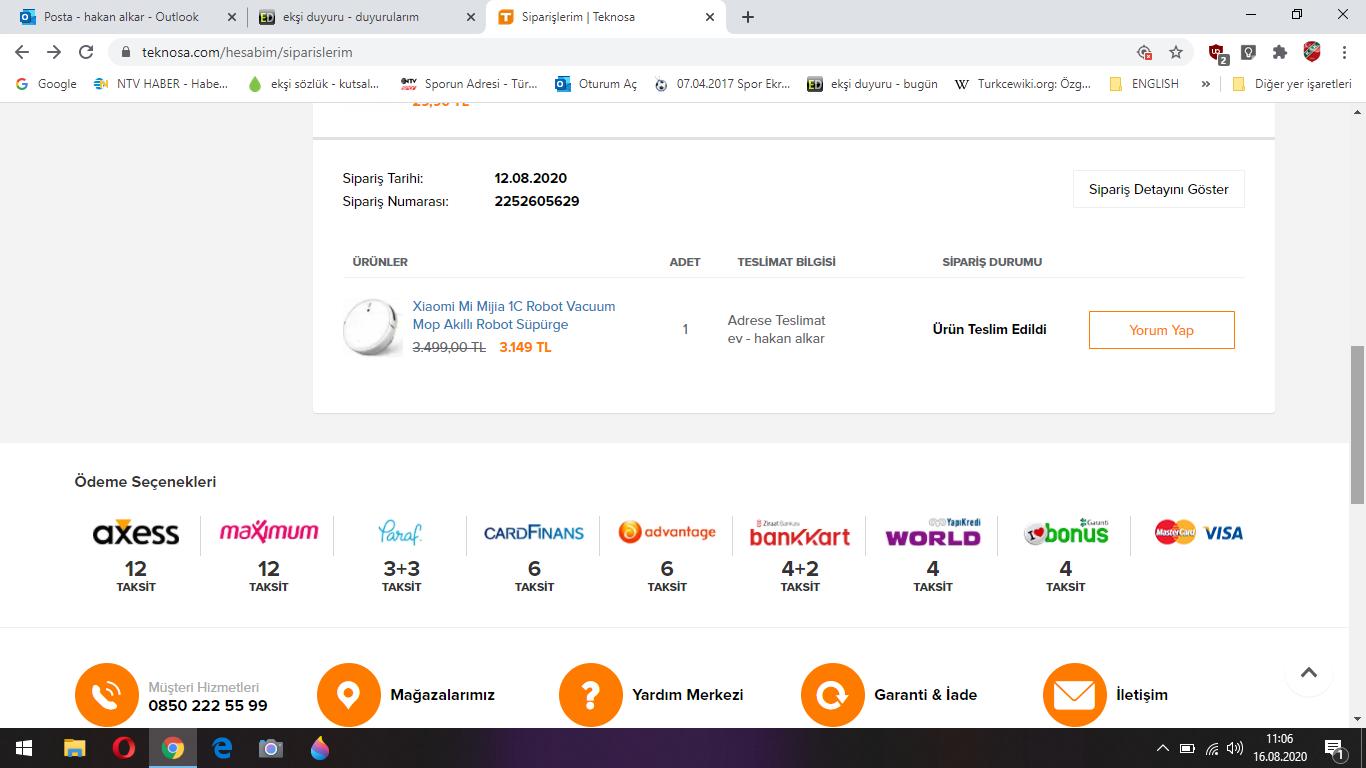Open the Windows notification center

point(1334,748)
